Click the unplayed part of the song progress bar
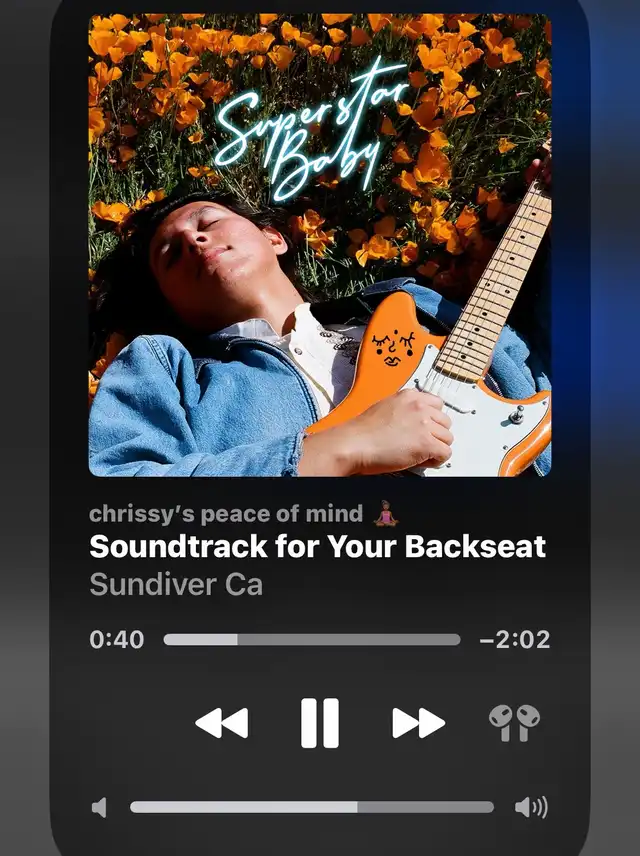Screen dimensions: 640x856 point(349,640)
